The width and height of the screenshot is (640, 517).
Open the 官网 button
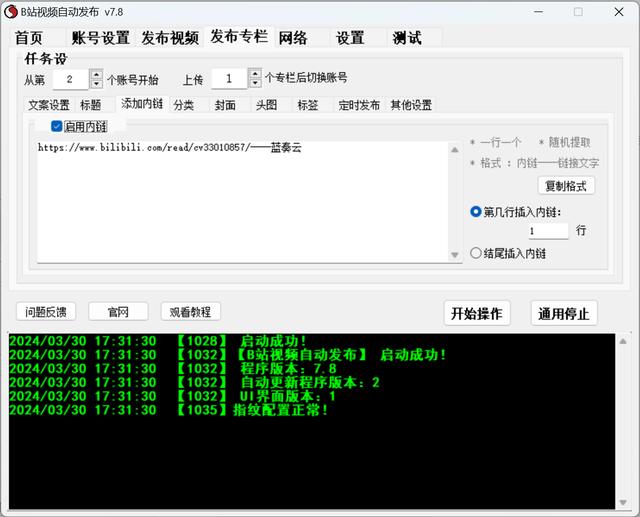point(118,312)
